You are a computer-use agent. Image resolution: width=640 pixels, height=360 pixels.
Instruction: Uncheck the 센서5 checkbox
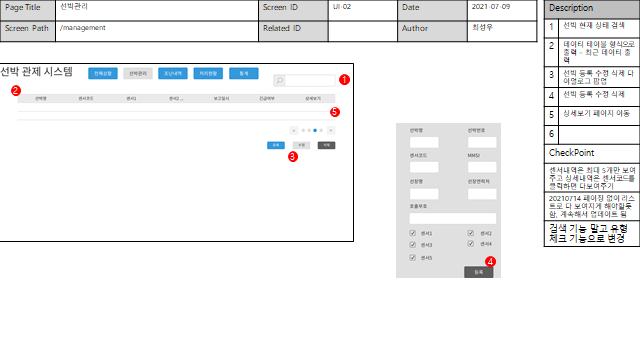click(x=413, y=258)
